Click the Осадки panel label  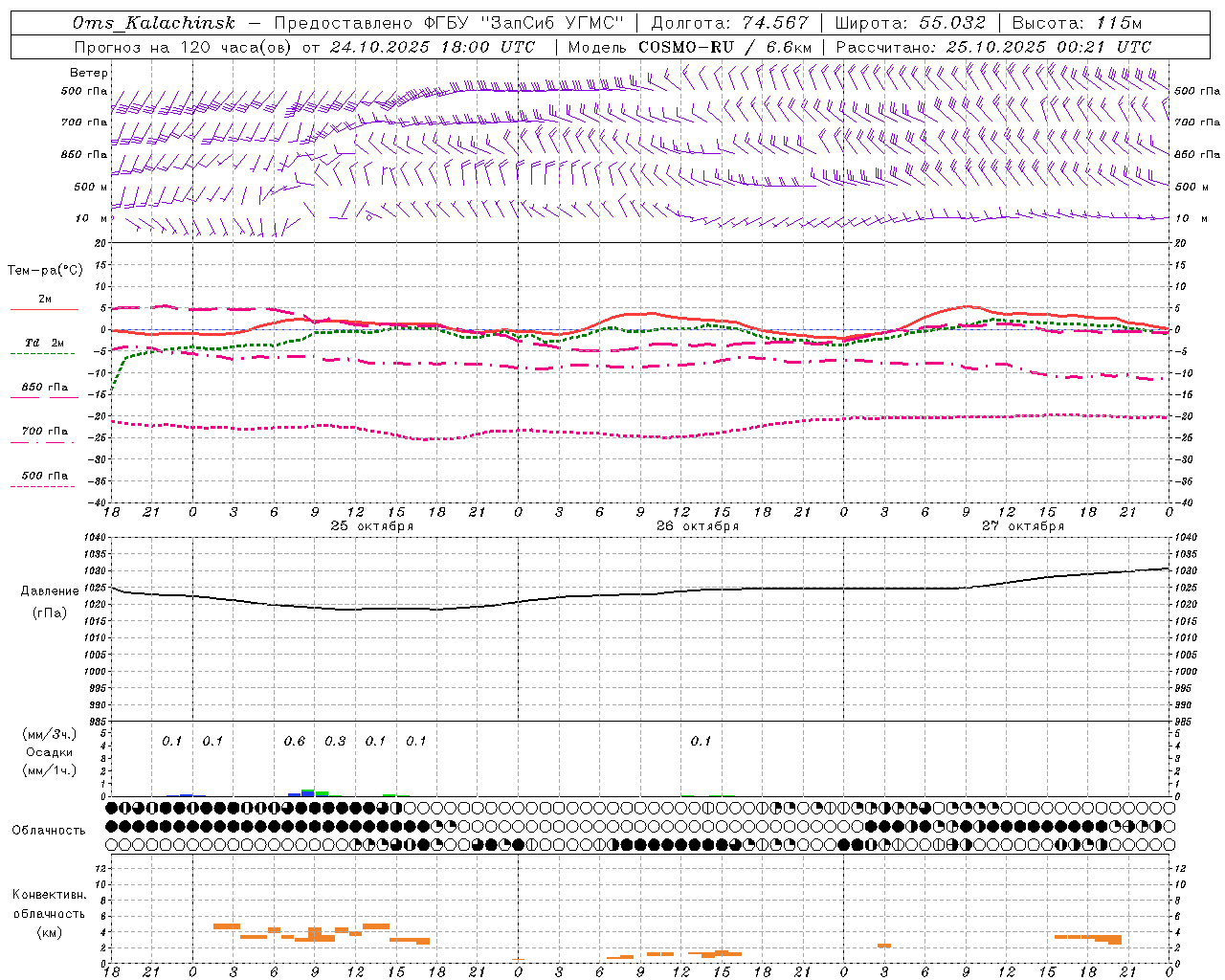click(50, 752)
